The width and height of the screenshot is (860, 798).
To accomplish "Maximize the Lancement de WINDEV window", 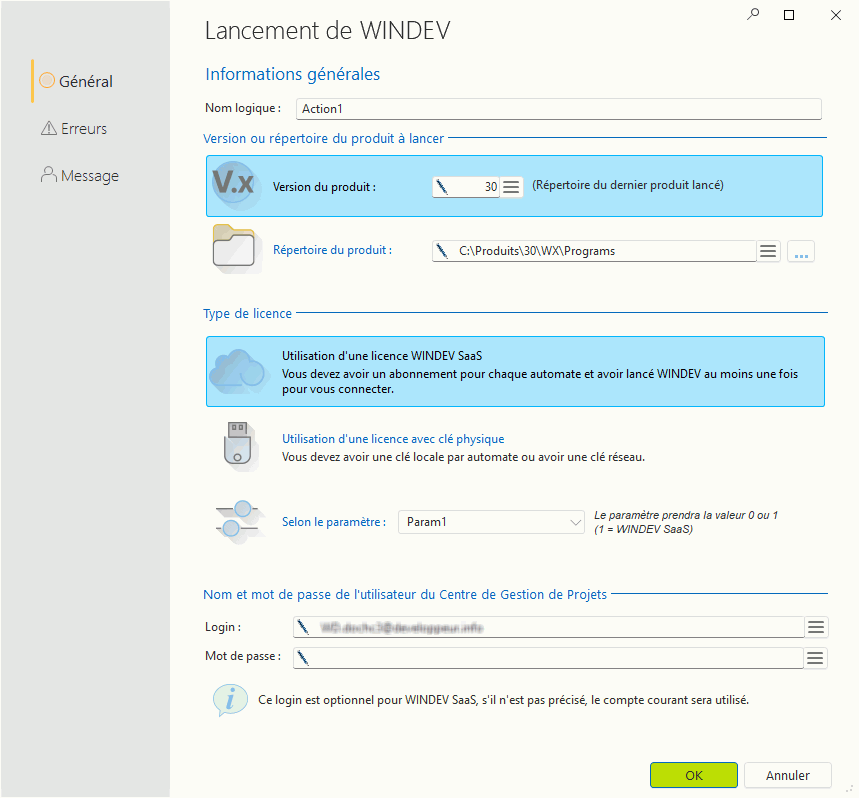I will 789,15.
